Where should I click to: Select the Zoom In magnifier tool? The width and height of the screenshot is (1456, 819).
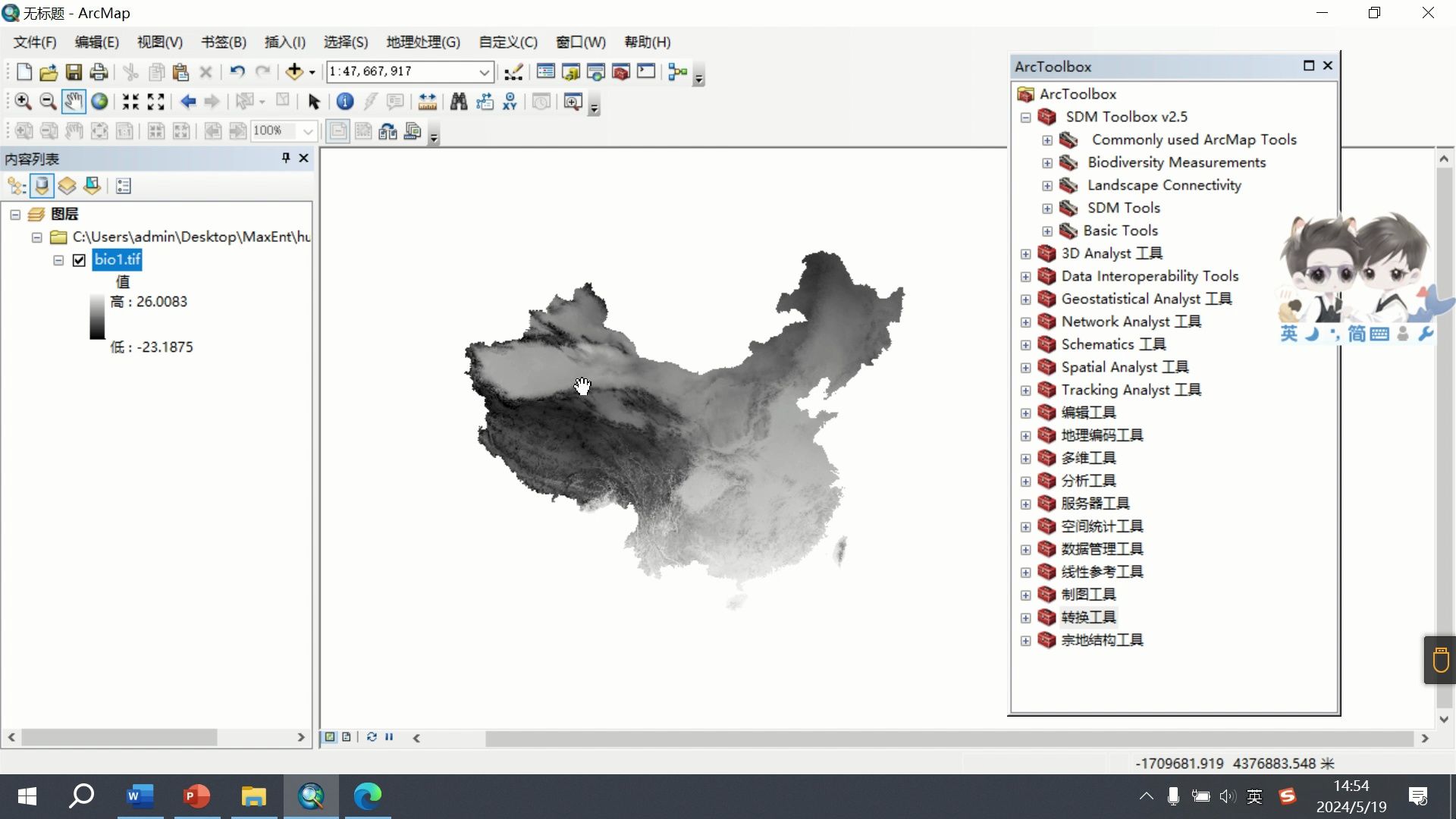coord(23,102)
